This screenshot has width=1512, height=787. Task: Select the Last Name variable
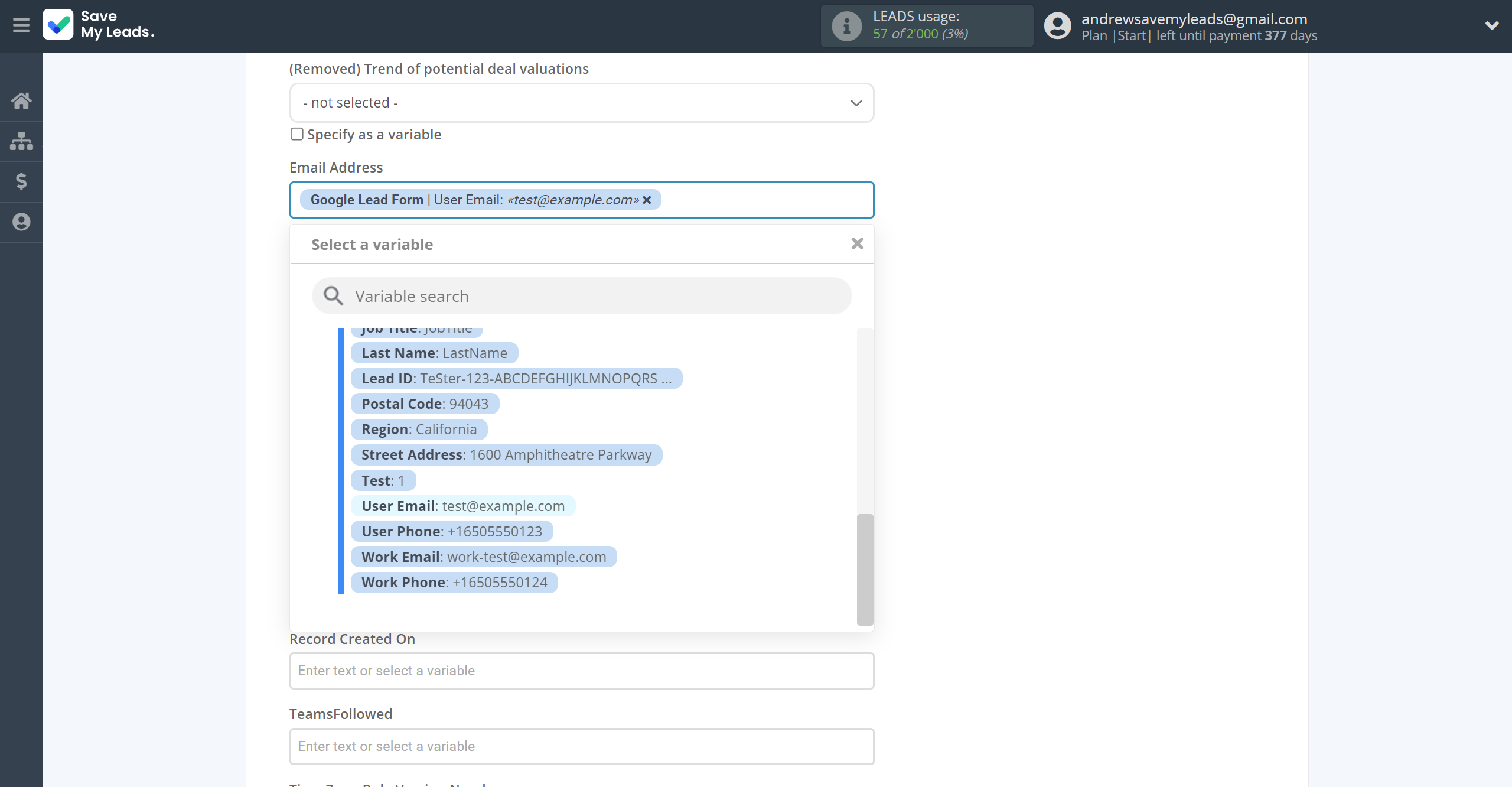435,353
